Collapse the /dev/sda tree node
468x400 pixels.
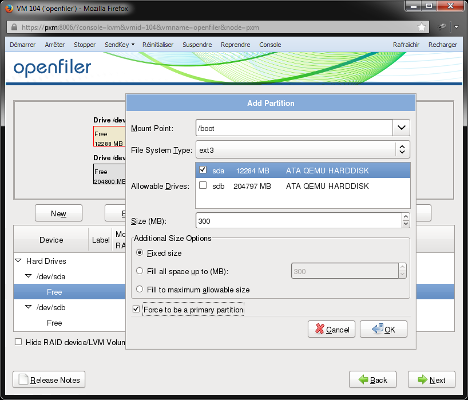[28, 276]
